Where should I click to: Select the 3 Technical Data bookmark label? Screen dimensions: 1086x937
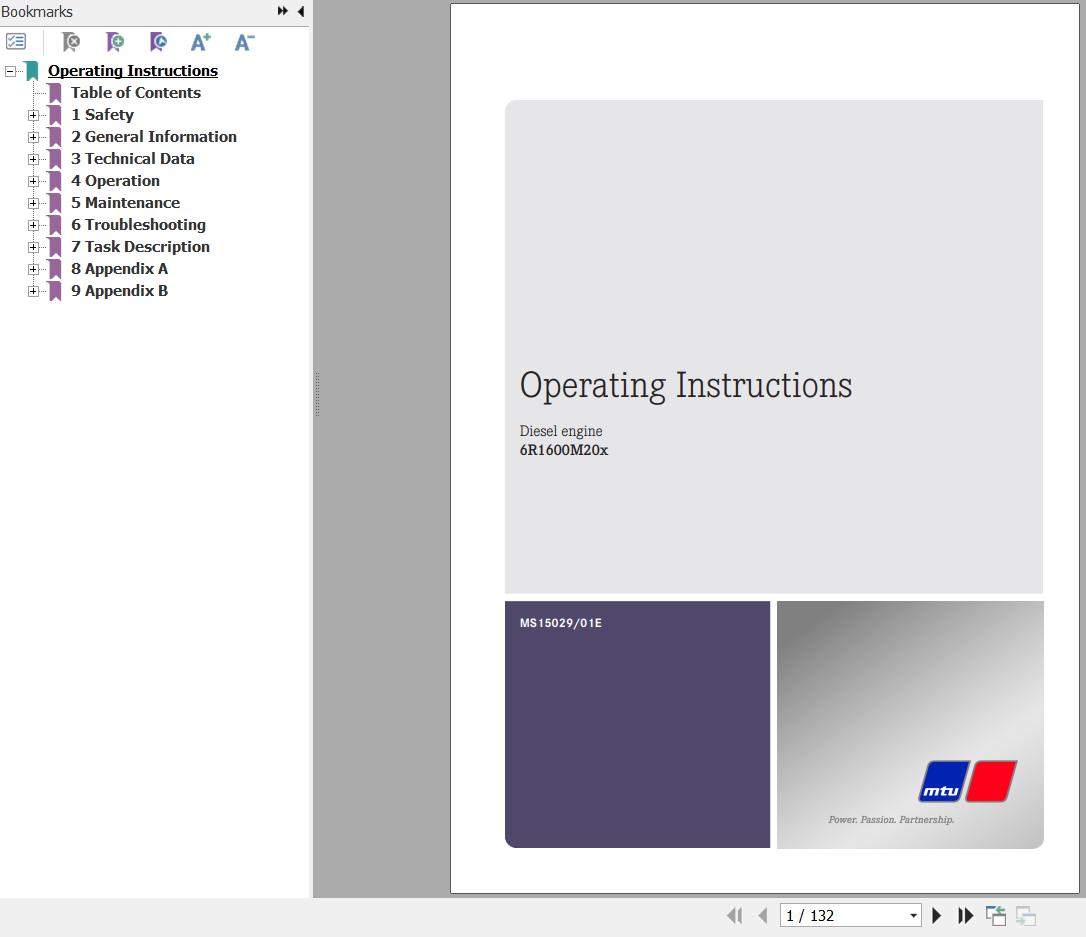coord(132,159)
